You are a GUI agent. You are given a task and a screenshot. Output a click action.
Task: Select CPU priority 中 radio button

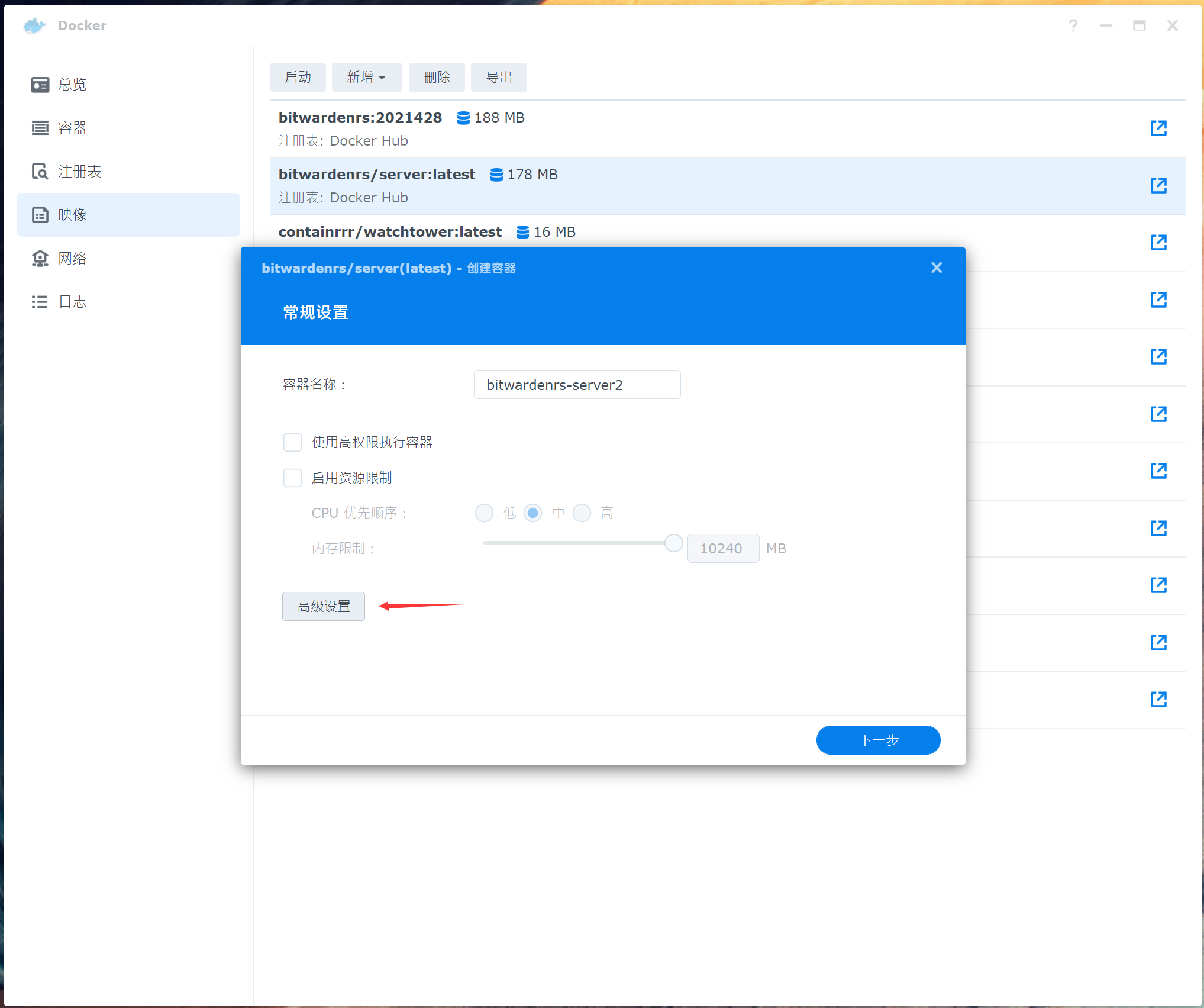click(x=533, y=513)
